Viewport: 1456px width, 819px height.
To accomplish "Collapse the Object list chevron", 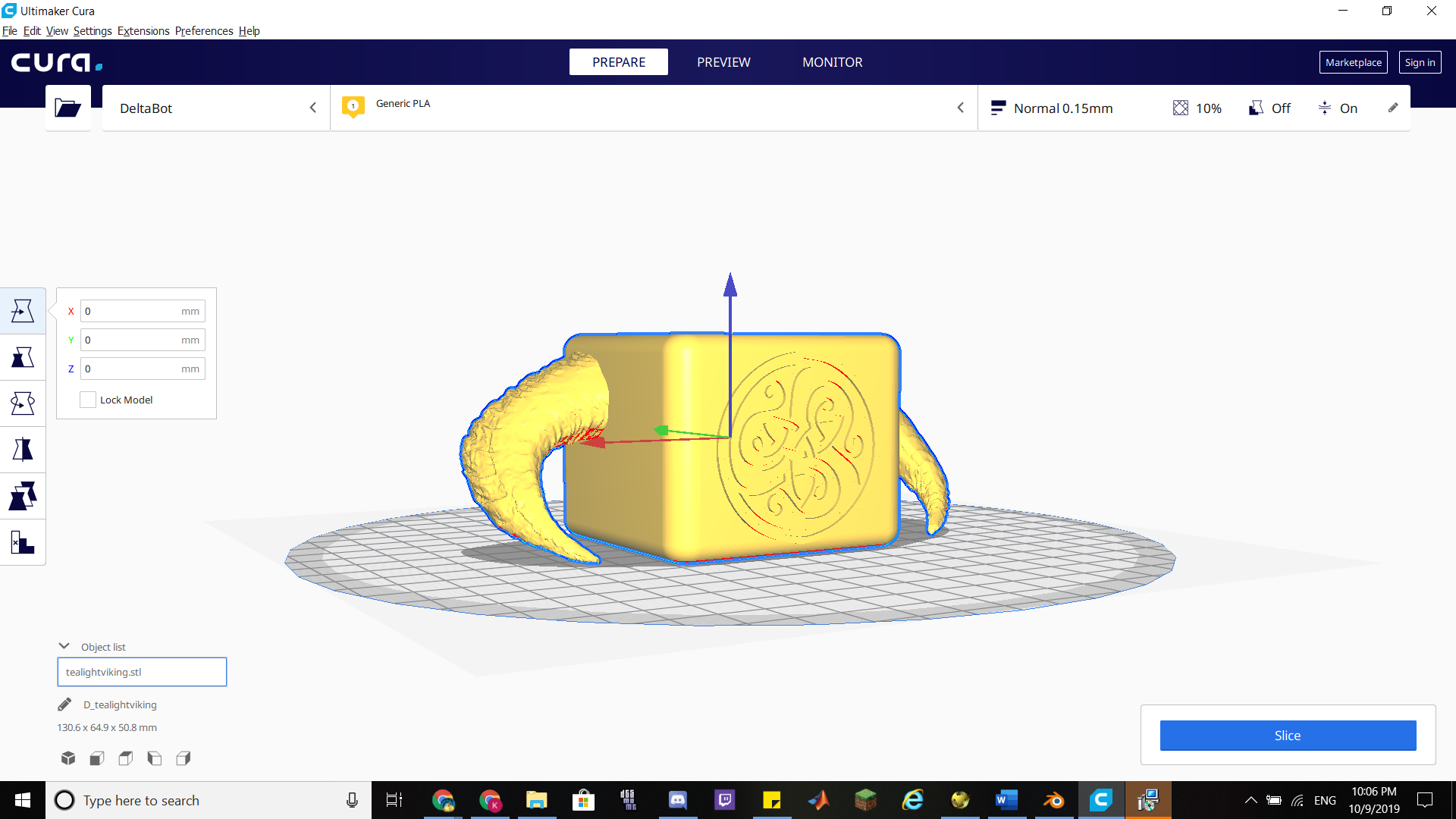I will click(x=64, y=646).
